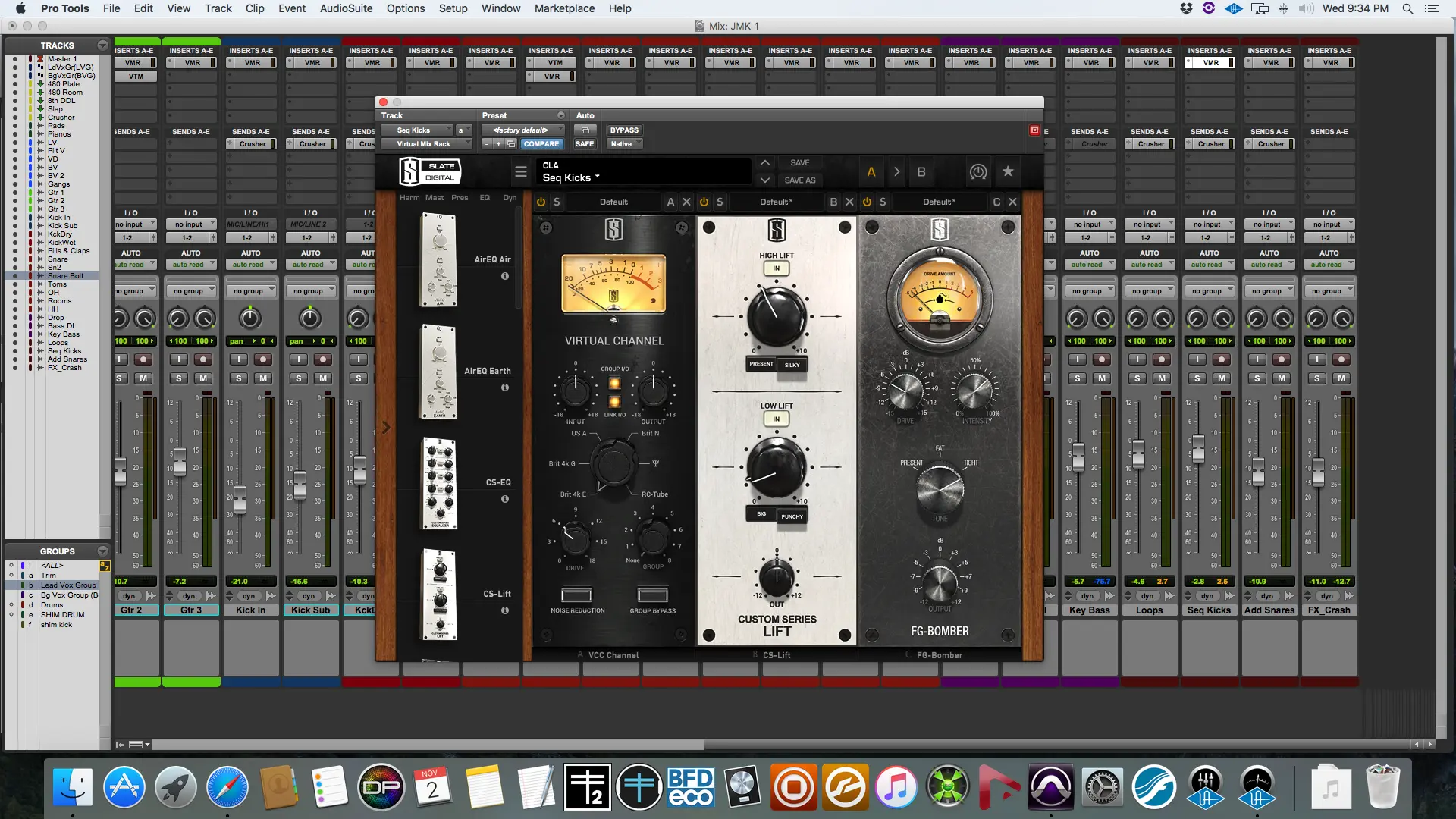Click the SAVE preset button
The image size is (1456, 819).
[800, 163]
